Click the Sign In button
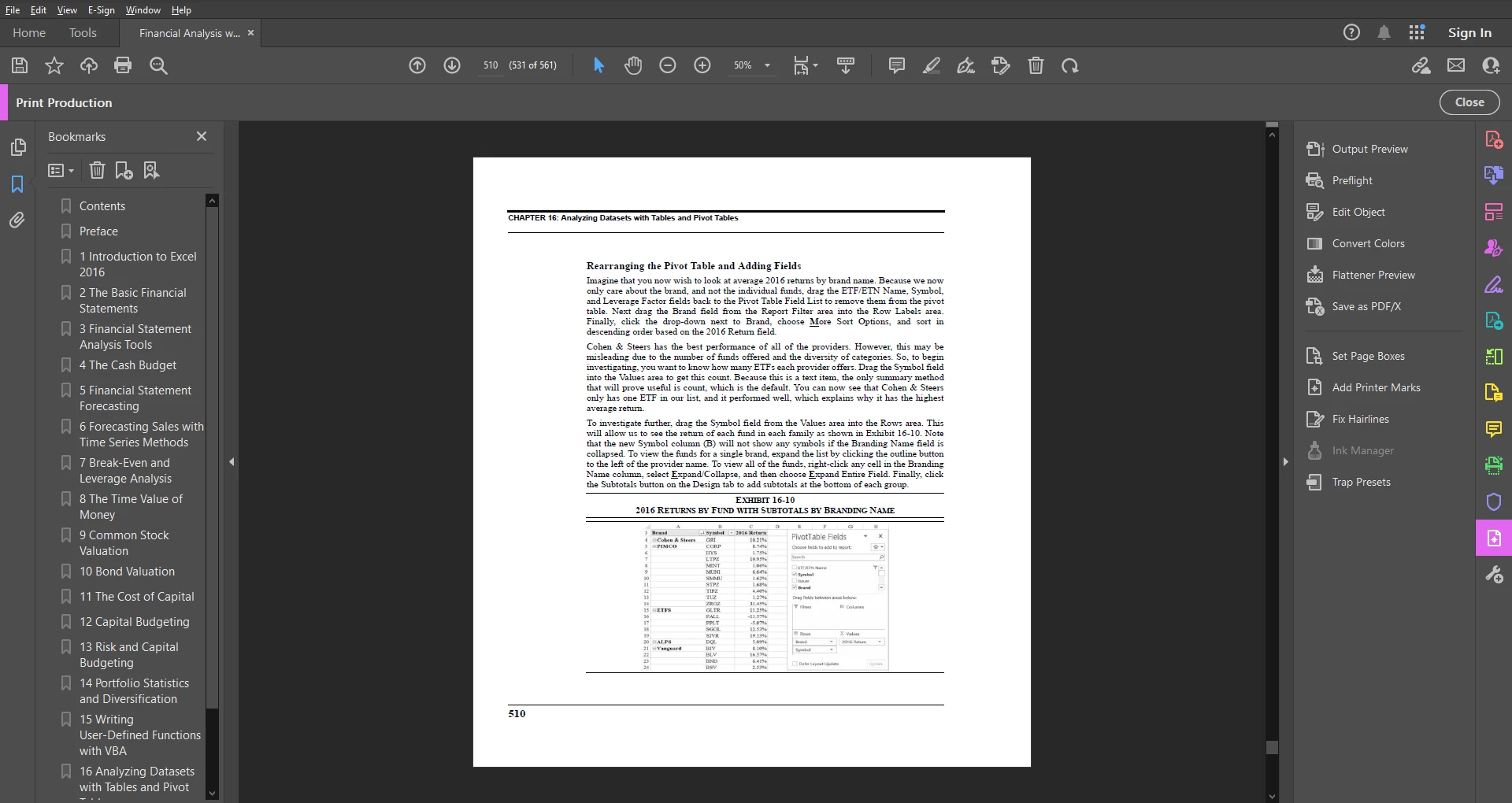This screenshot has height=803, width=1512. coord(1469,32)
